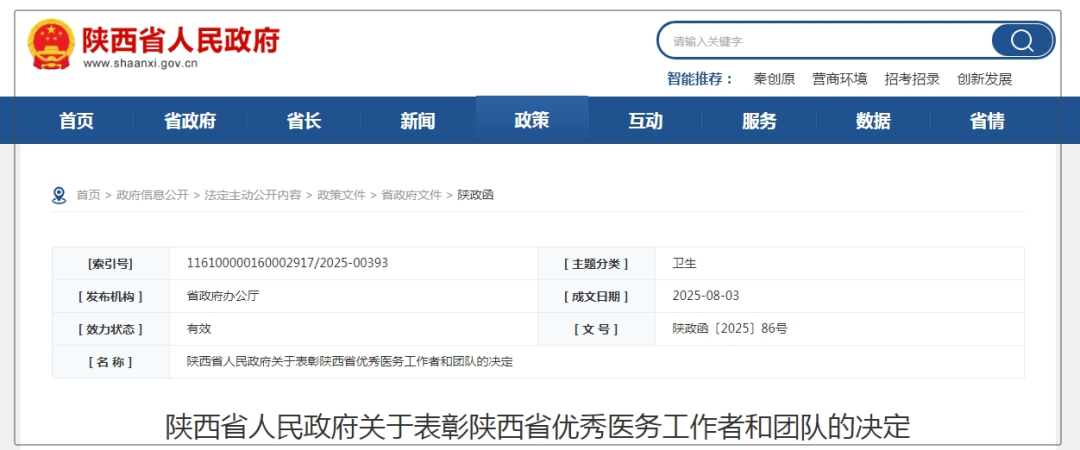Go to the 省情 navigation tab
1080x450 pixels.
coord(987,121)
